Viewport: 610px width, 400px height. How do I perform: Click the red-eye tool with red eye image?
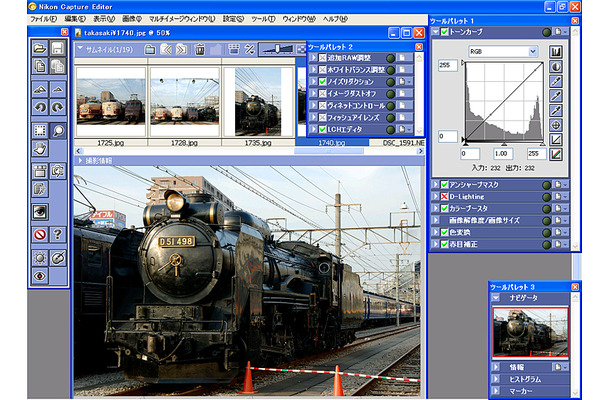(40, 212)
